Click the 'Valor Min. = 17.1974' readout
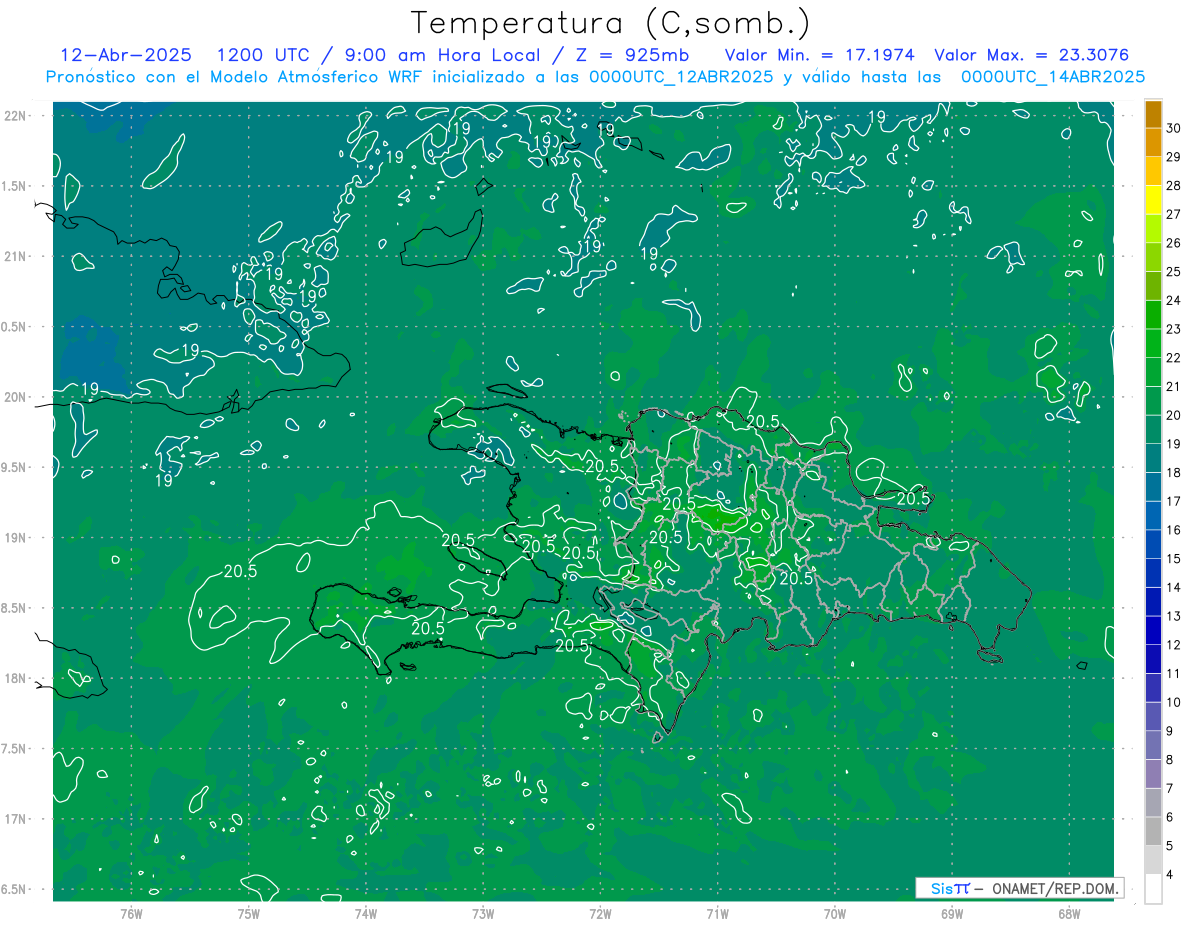Image resolution: width=1200 pixels, height=927 pixels. [818, 55]
